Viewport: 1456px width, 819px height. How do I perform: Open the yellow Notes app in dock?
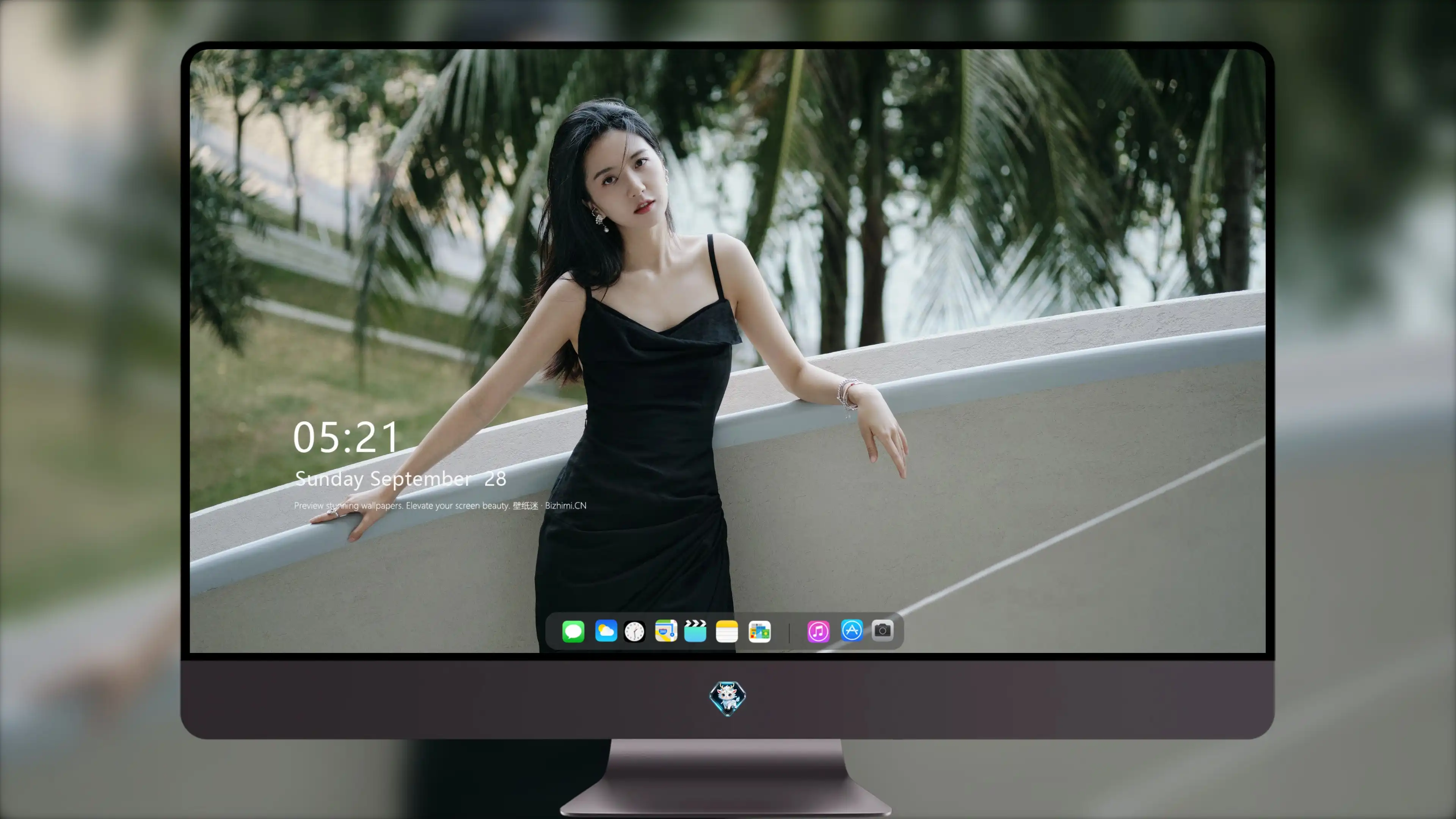pyautogui.click(x=727, y=631)
